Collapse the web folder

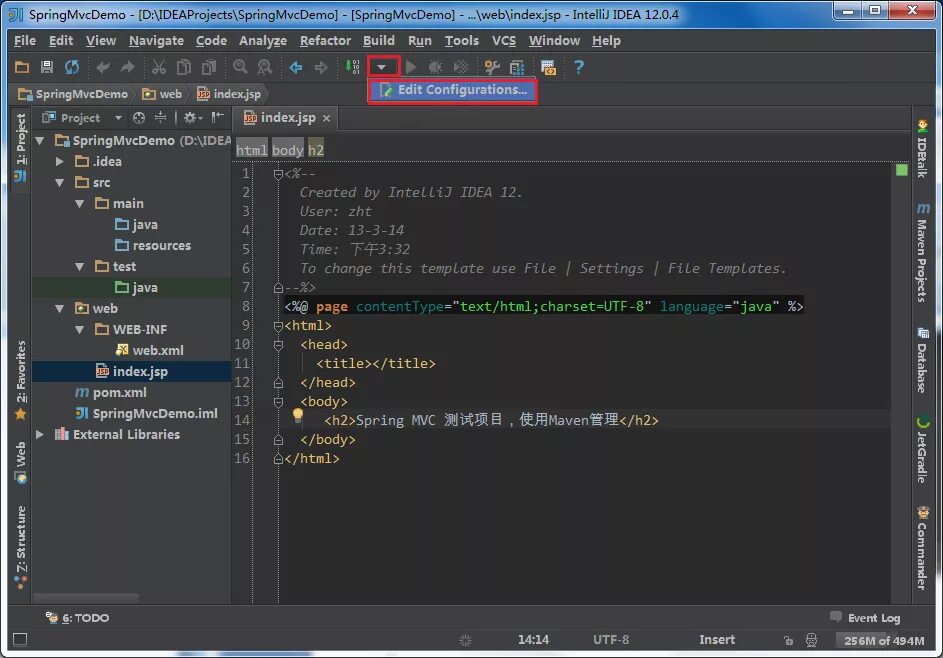[x=60, y=309]
